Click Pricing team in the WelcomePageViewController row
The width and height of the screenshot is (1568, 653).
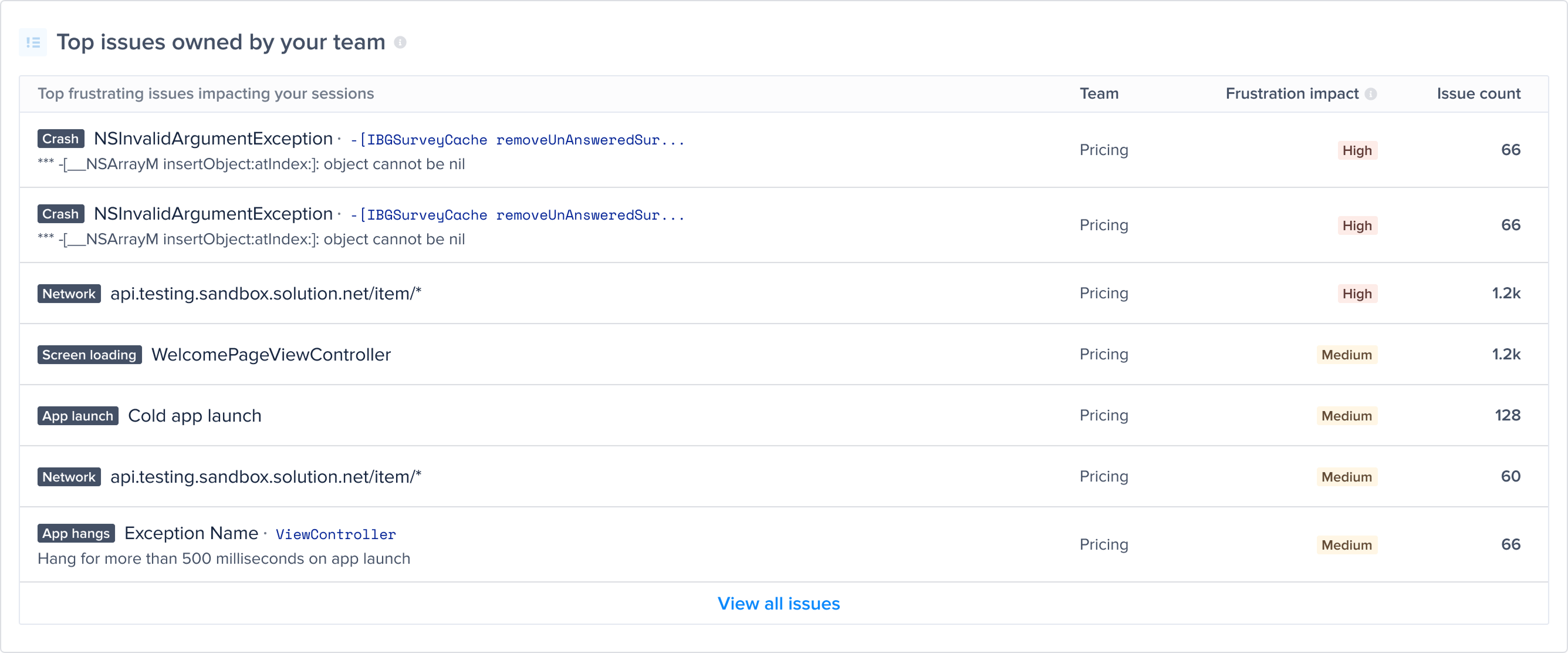point(1104,355)
